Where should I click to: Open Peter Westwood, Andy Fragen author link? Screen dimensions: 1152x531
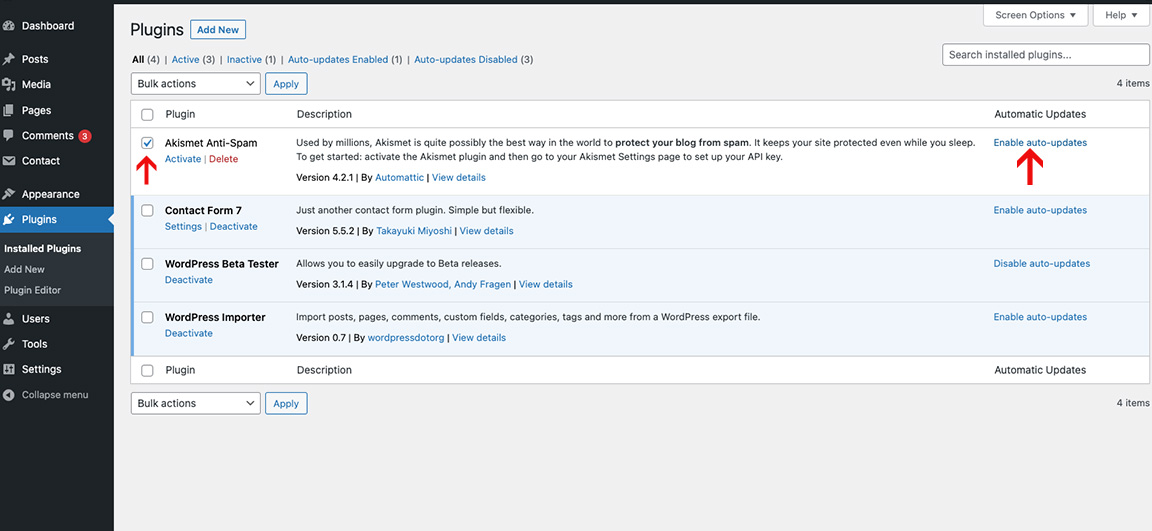click(443, 284)
